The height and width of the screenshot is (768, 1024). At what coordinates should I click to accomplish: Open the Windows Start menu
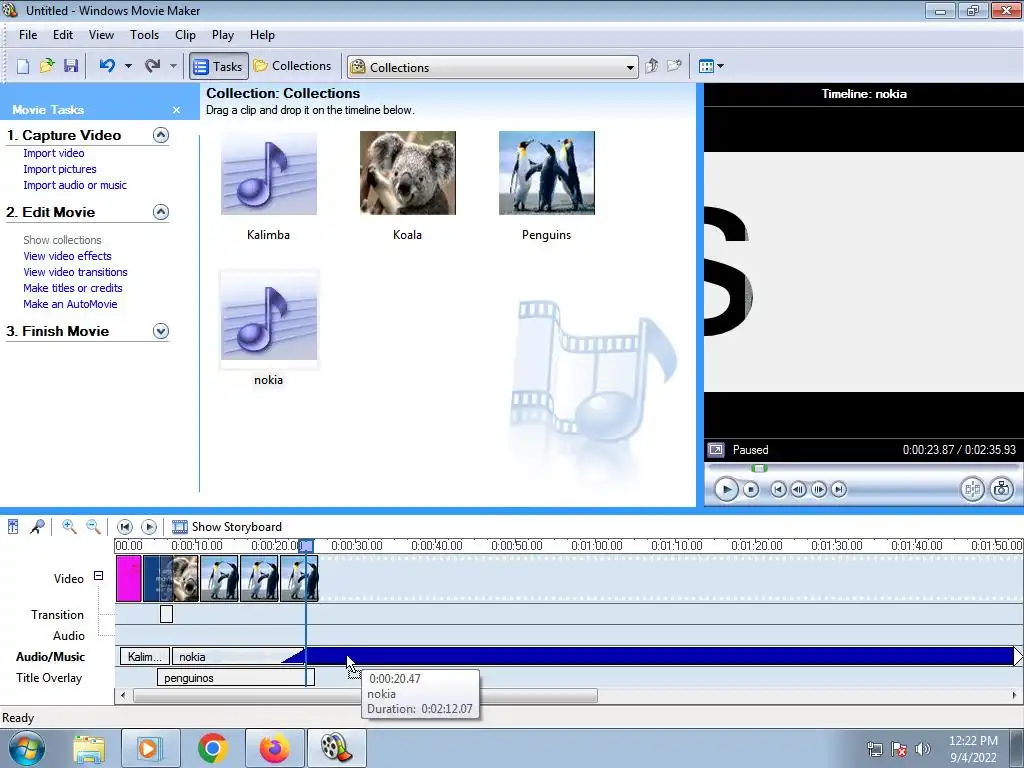coord(26,748)
